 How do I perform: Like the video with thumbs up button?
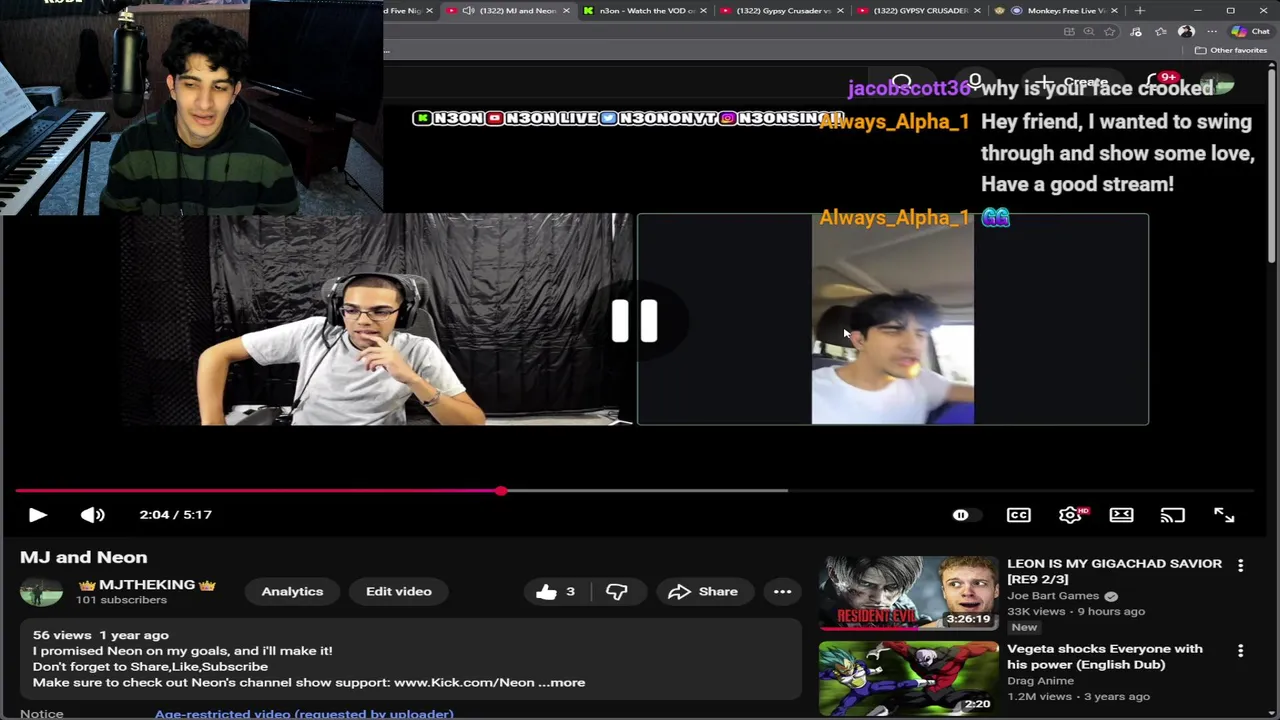pos(555,592)
